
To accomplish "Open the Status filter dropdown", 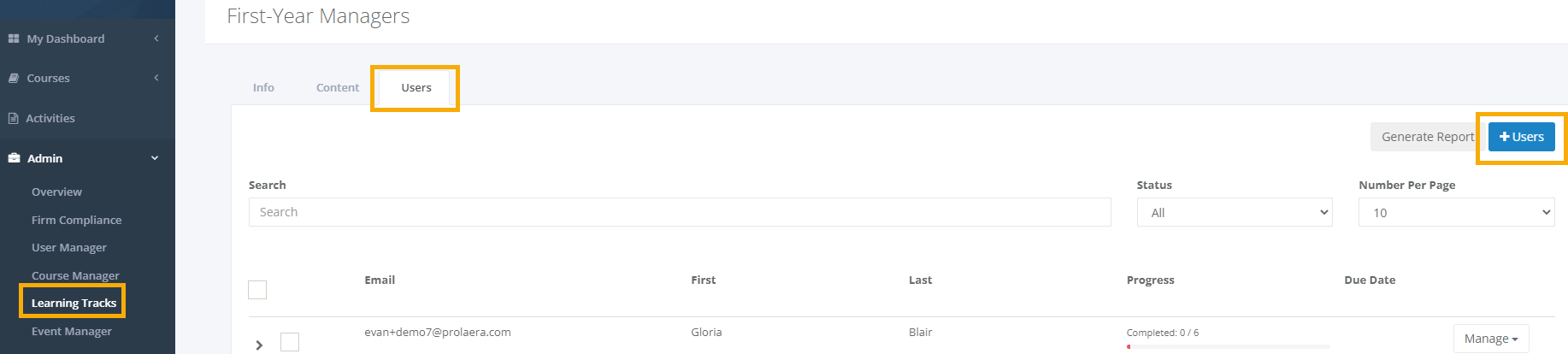I will (1235, 212).
